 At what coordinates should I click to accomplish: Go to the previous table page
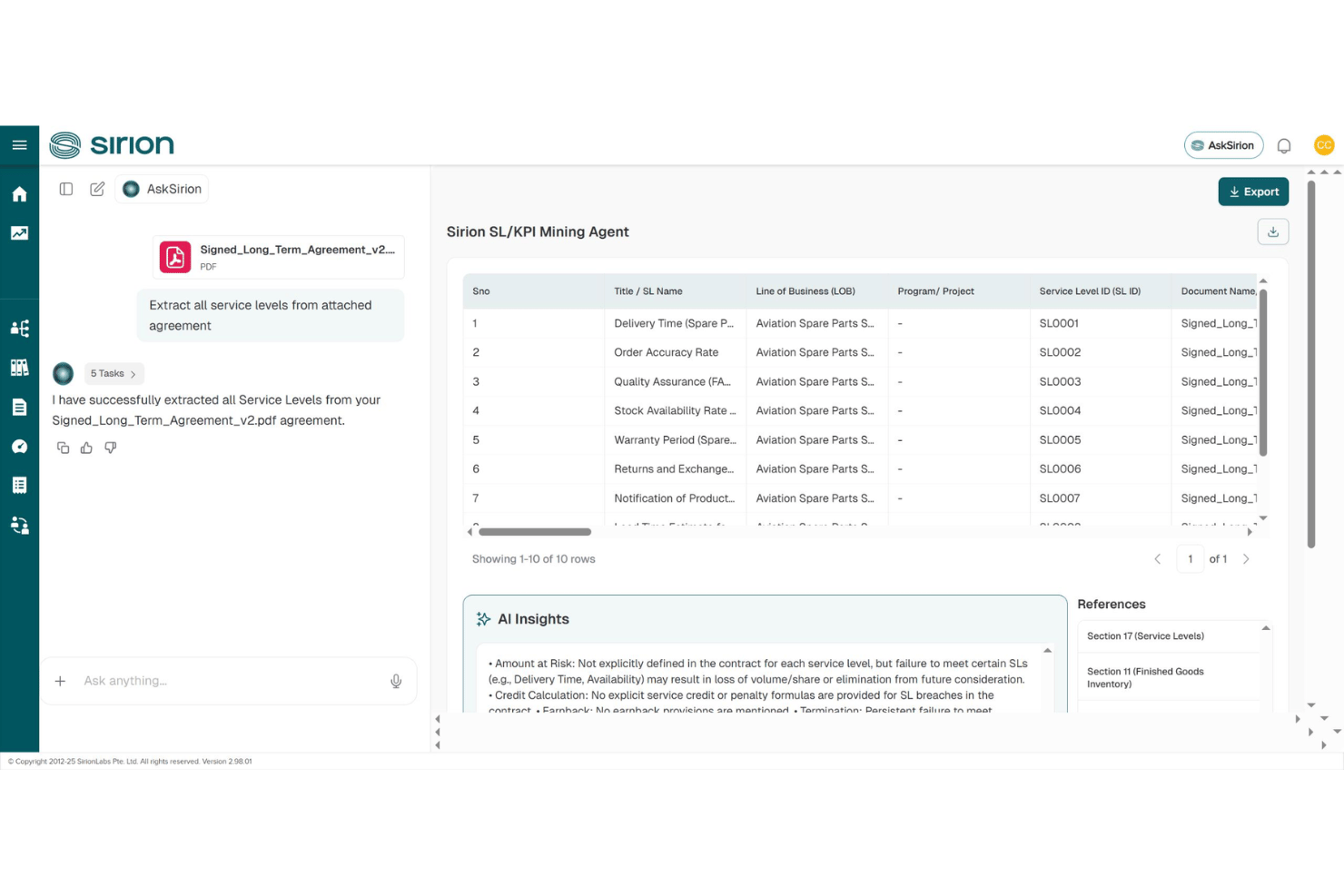click(1158, 559)
